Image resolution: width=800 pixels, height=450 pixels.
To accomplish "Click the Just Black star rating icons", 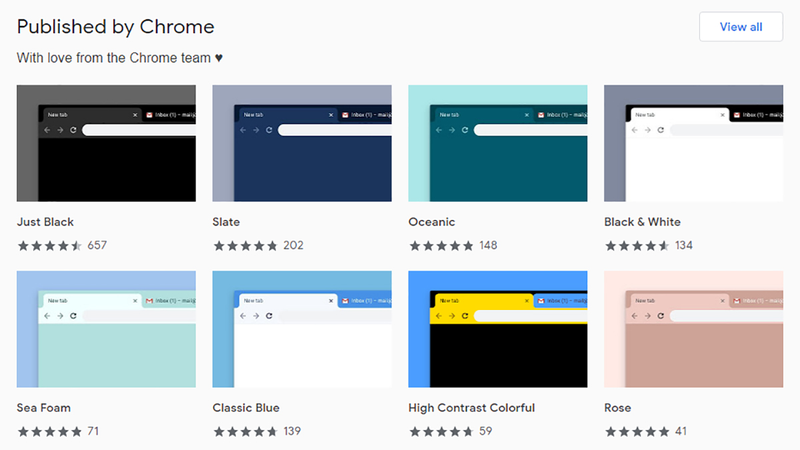I will (49, 246).
